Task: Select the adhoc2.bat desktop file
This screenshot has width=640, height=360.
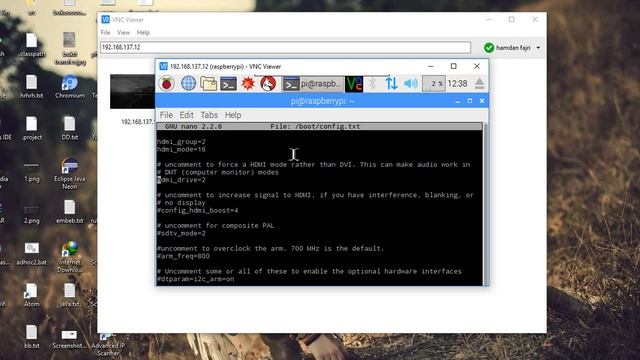Action: [x=31, y=254]
